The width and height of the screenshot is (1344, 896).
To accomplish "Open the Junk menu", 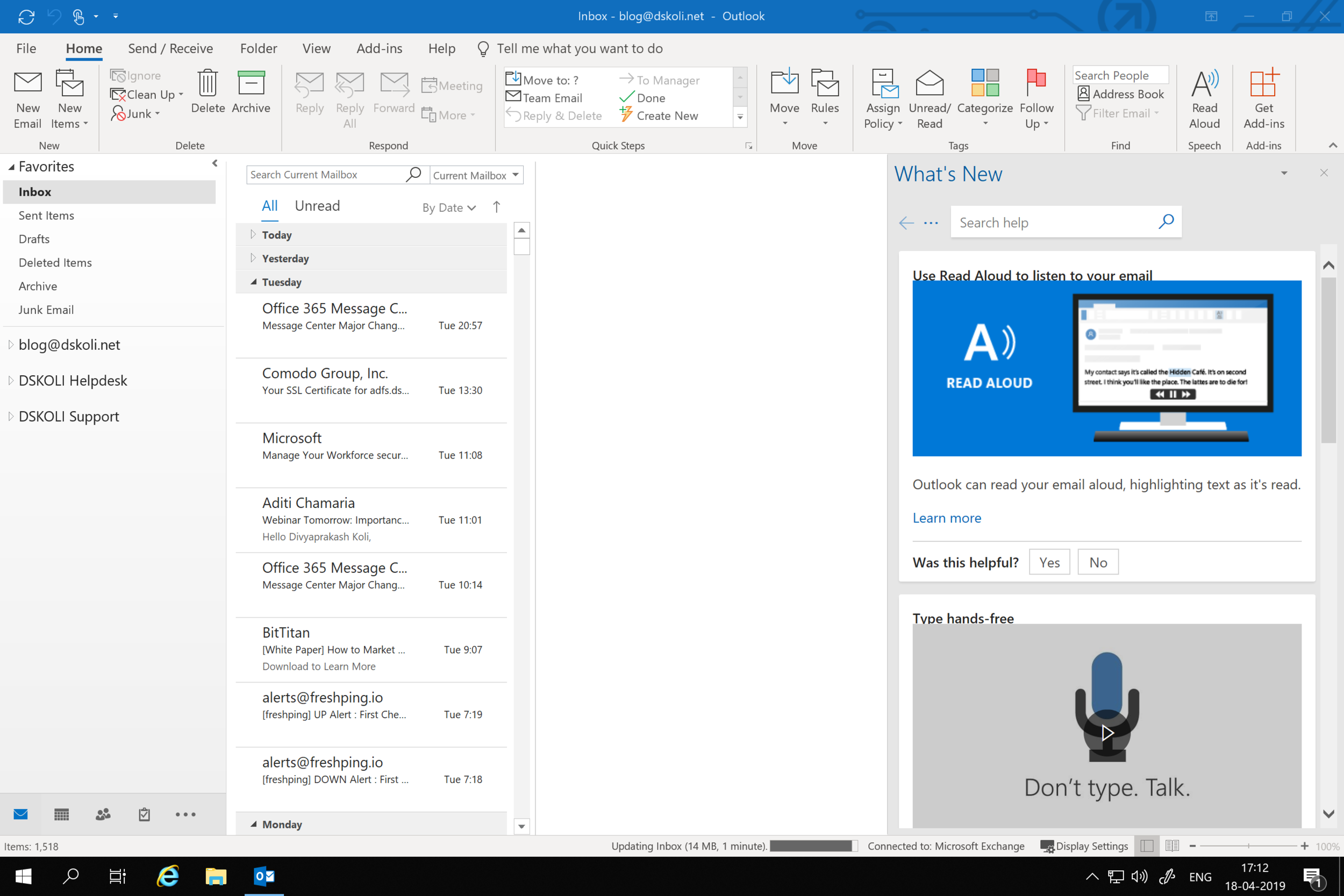I will click(136, 114).
